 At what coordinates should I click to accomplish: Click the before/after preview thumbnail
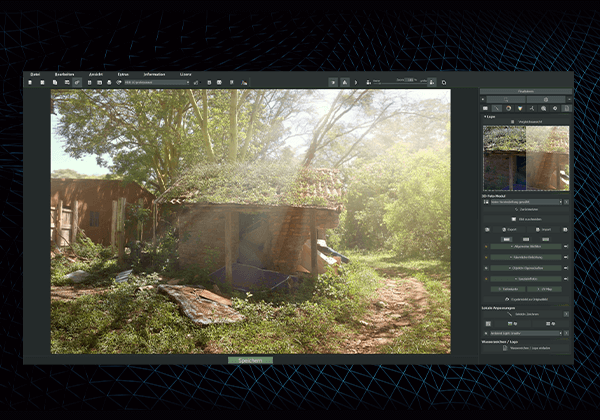[525, 158]
